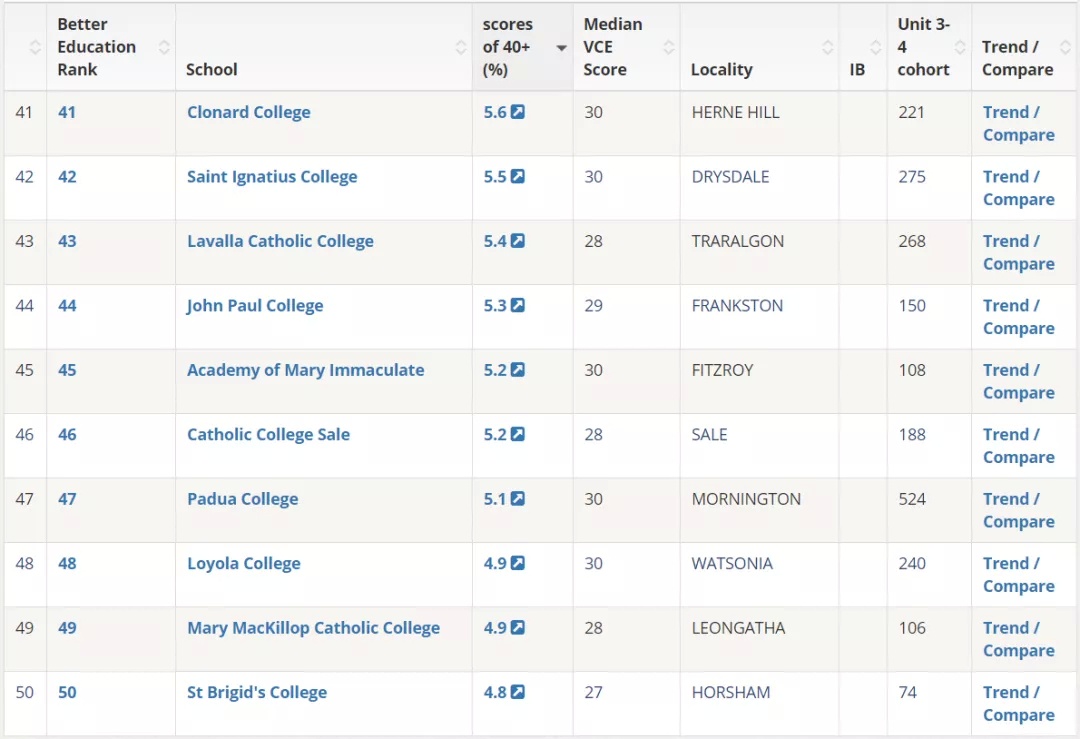
Task: Sort table by Unit 3-4 cohort
Action: [959, 47]
